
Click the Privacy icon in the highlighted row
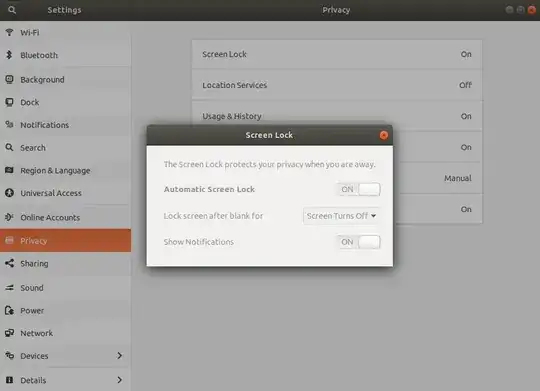tap(9, 240)
